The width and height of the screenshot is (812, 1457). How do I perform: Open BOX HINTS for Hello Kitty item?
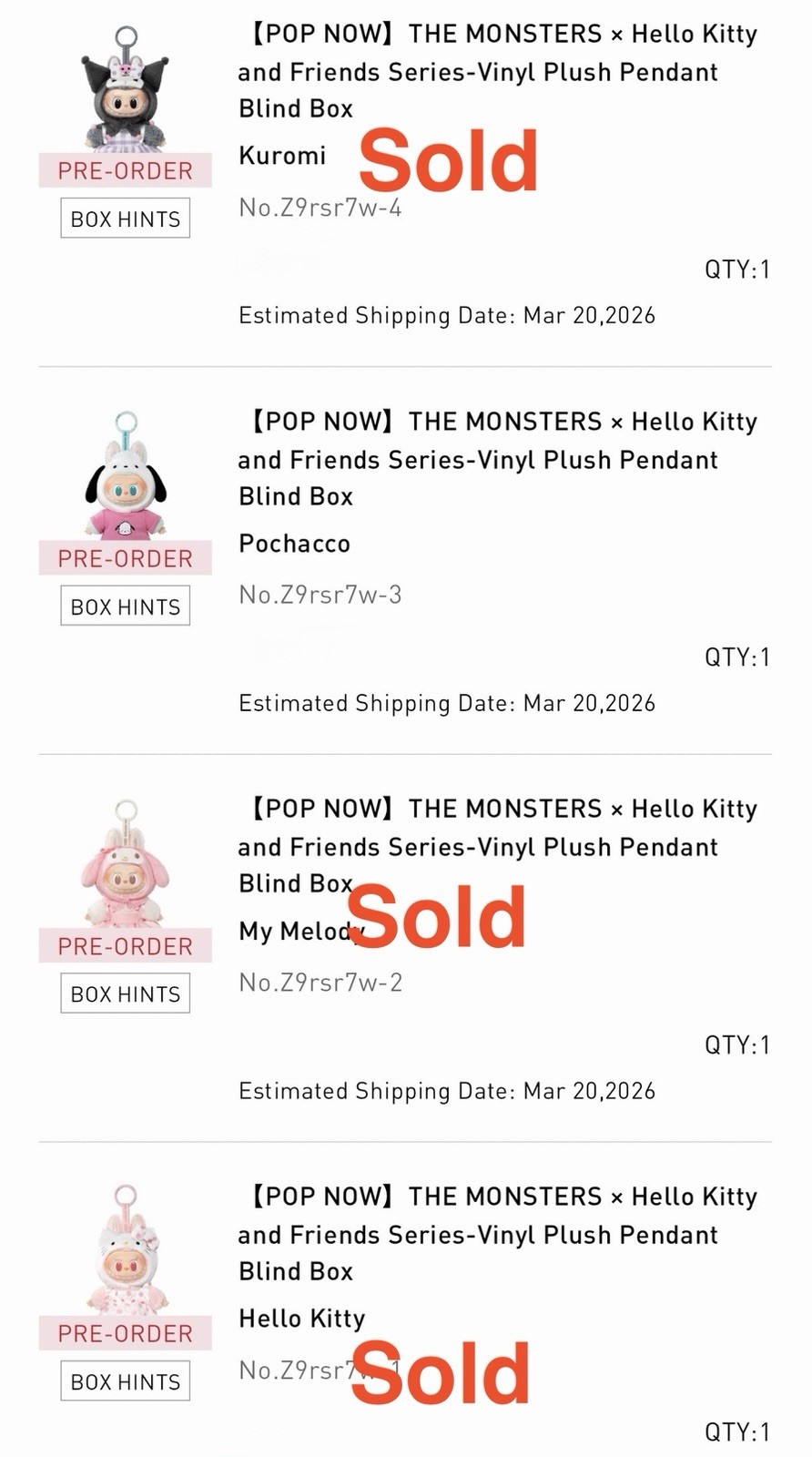(126, 1381)
